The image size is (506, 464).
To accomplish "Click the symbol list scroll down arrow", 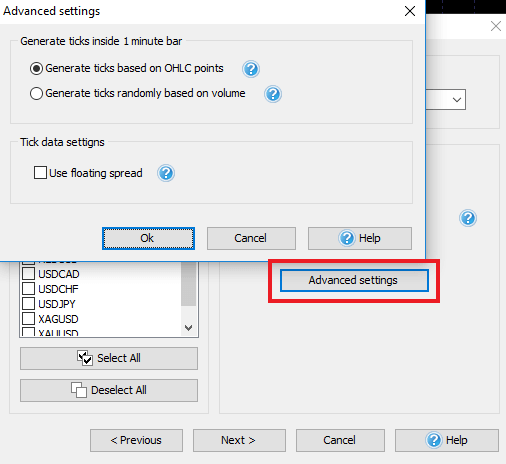I will coord(189,328).
